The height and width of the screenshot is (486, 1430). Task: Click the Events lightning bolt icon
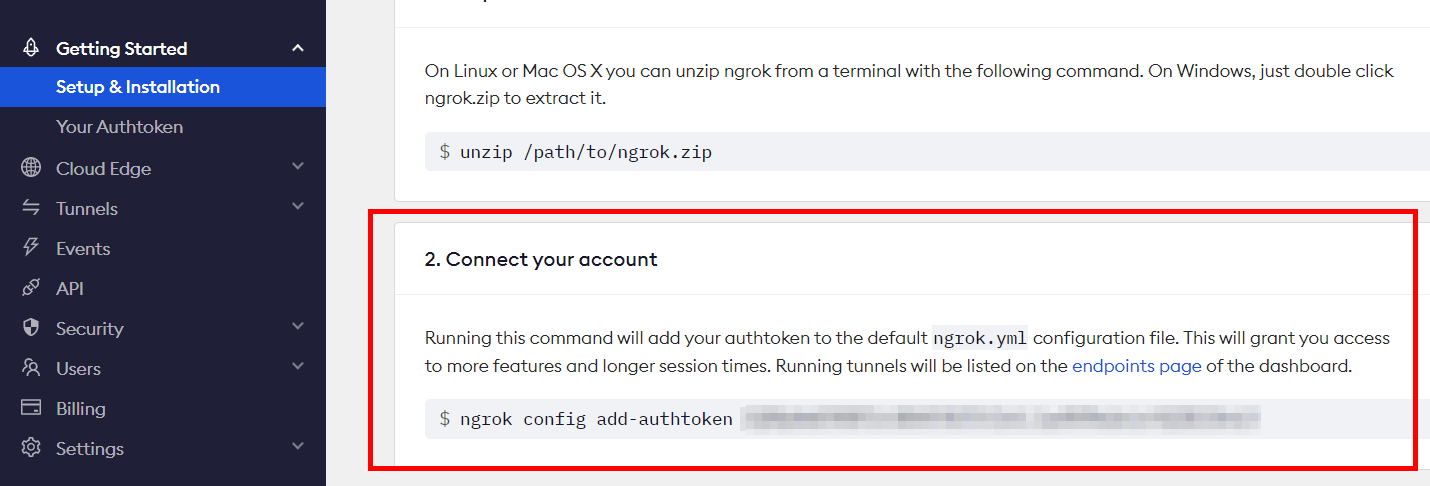(x=31, y=248)
